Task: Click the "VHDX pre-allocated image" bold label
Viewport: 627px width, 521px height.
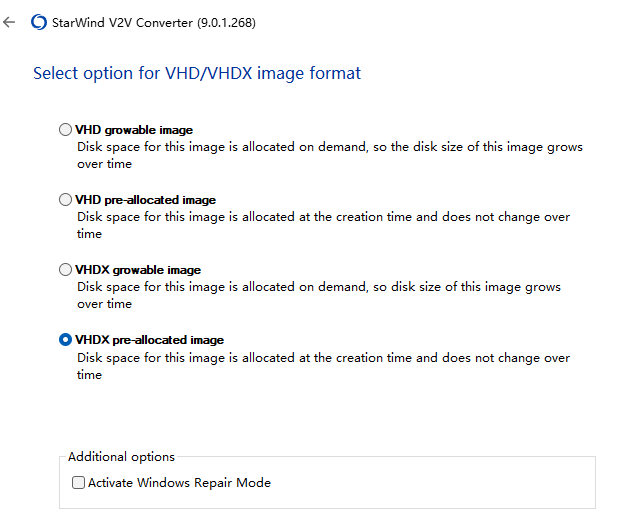Action: click(x=149, y=340)
